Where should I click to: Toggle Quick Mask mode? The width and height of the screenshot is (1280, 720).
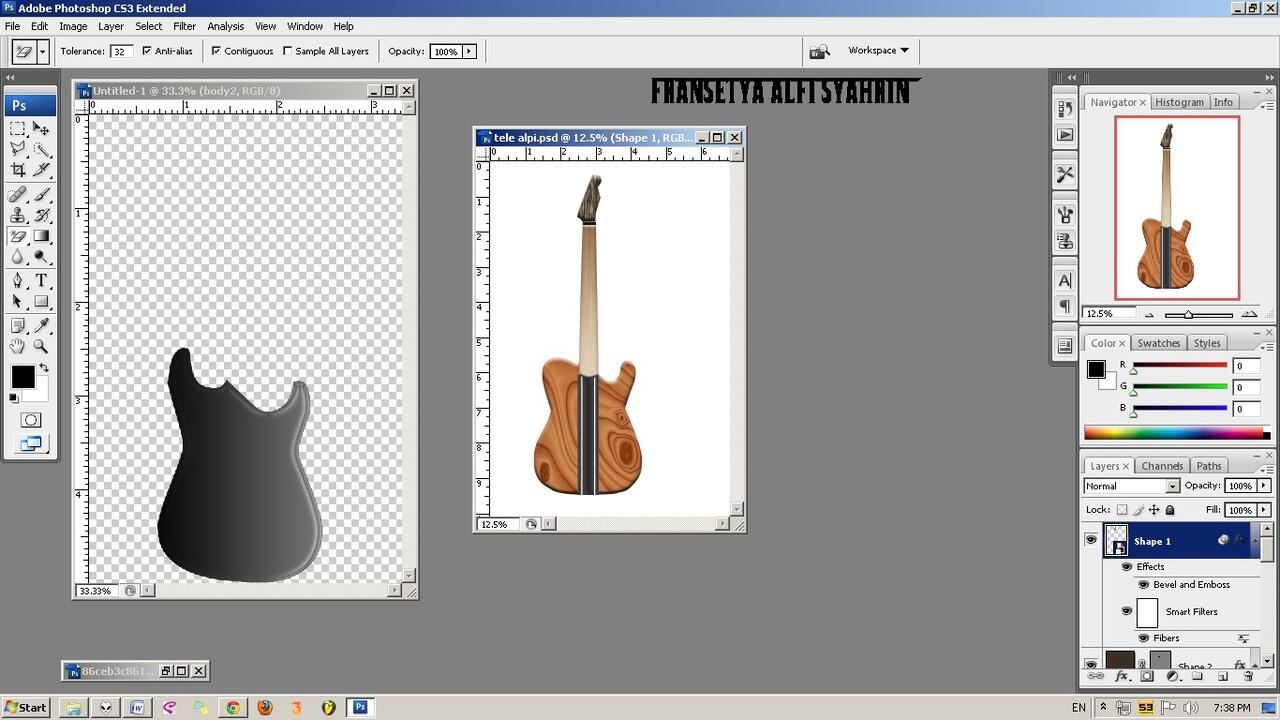pyautogui.click(x=31, y=420)
